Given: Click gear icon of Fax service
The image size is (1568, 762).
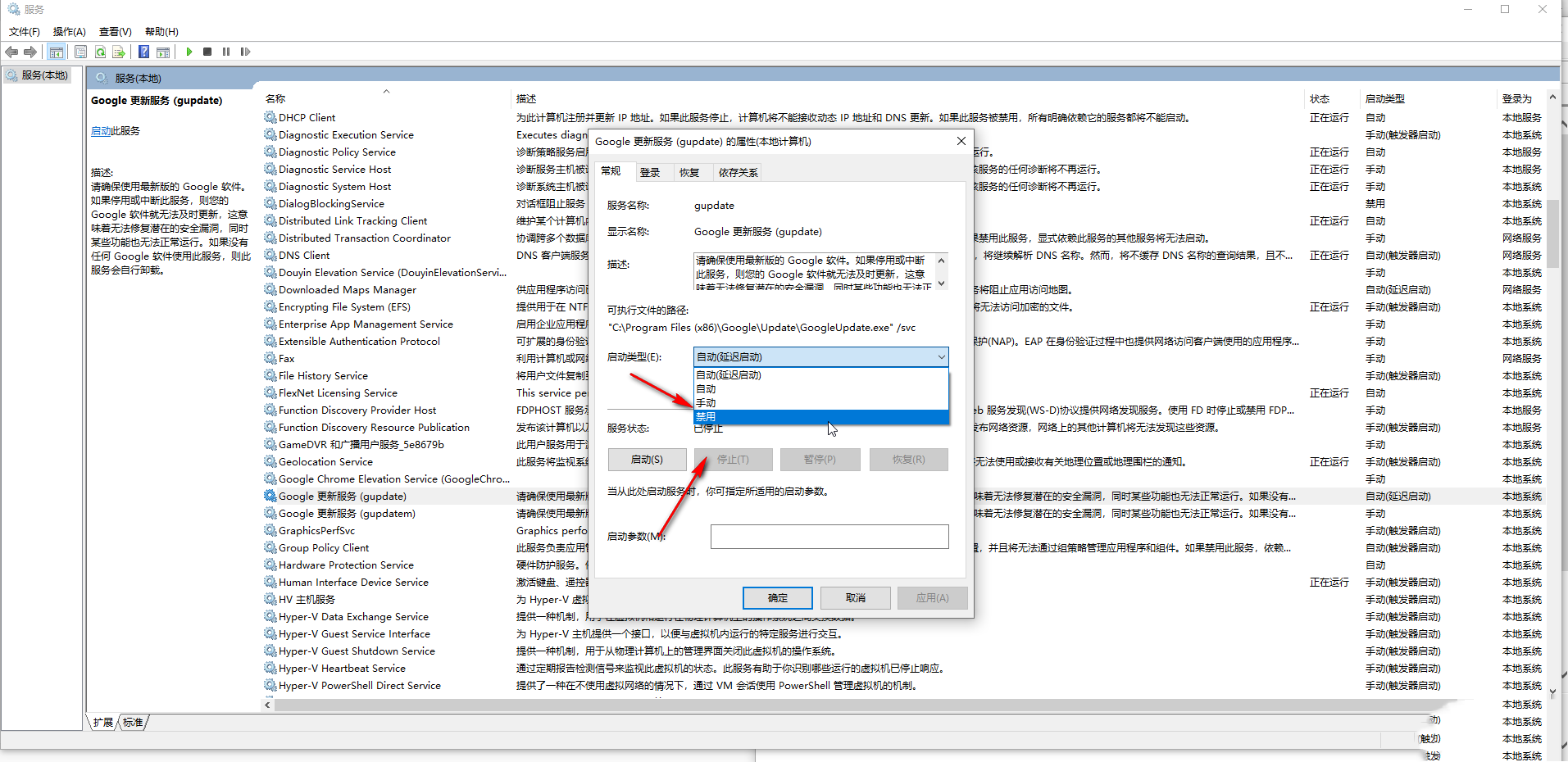Looking at the screenshot, I should pyautogui.click(x=270, y=358).
